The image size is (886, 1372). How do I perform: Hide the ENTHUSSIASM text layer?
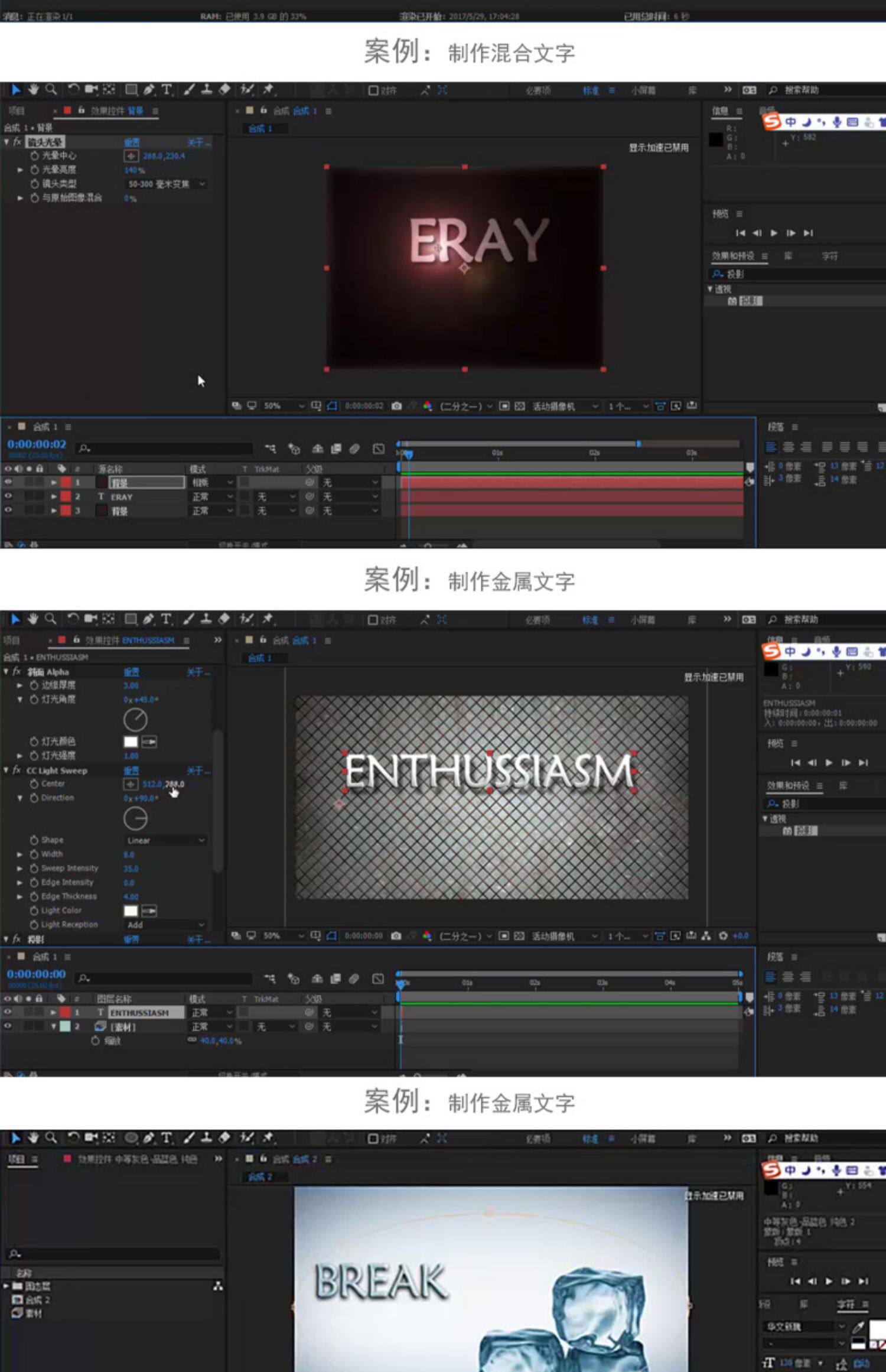tap(8, 1012)
